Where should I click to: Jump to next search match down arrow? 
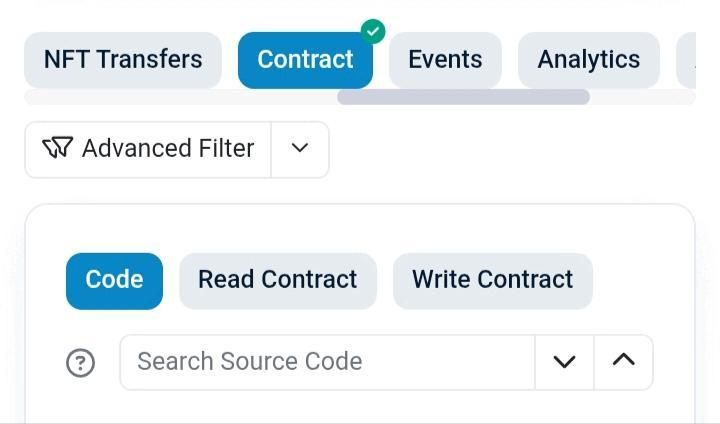click(564, 362)
